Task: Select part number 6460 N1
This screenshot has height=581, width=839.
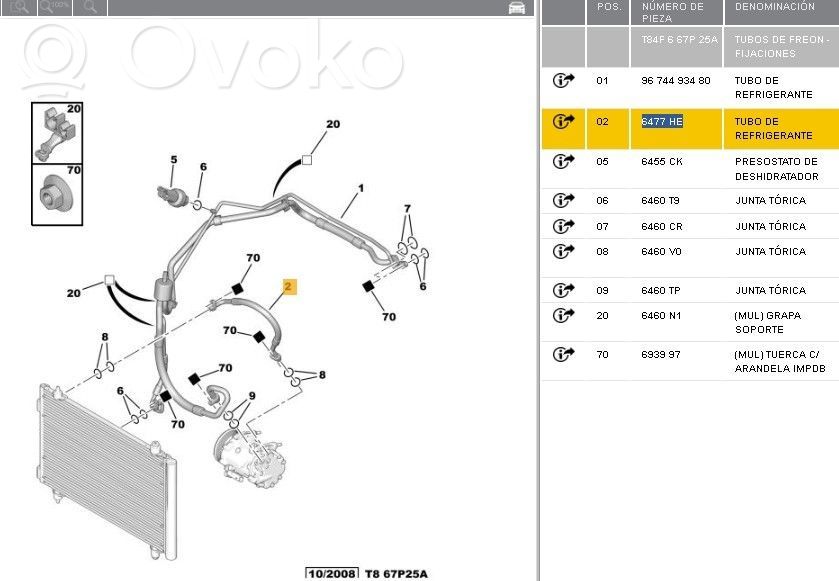Action: [x=661, y=316]
